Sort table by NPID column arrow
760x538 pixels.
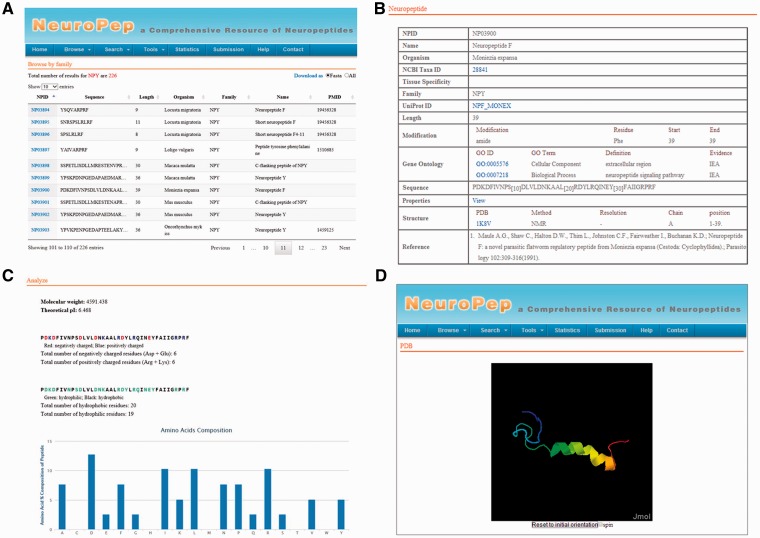point(53,97)
